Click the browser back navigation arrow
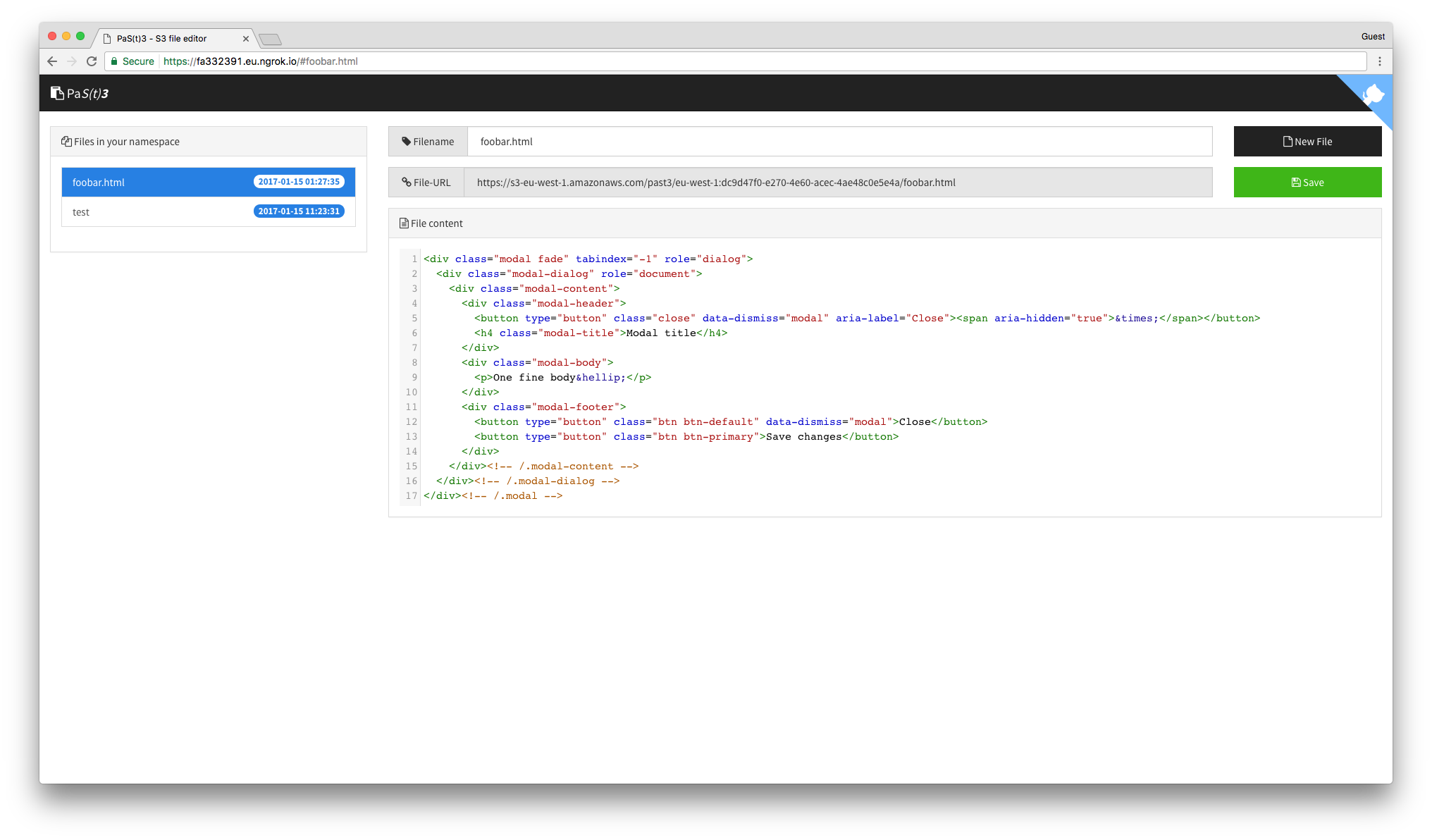 tap(53, 61)
